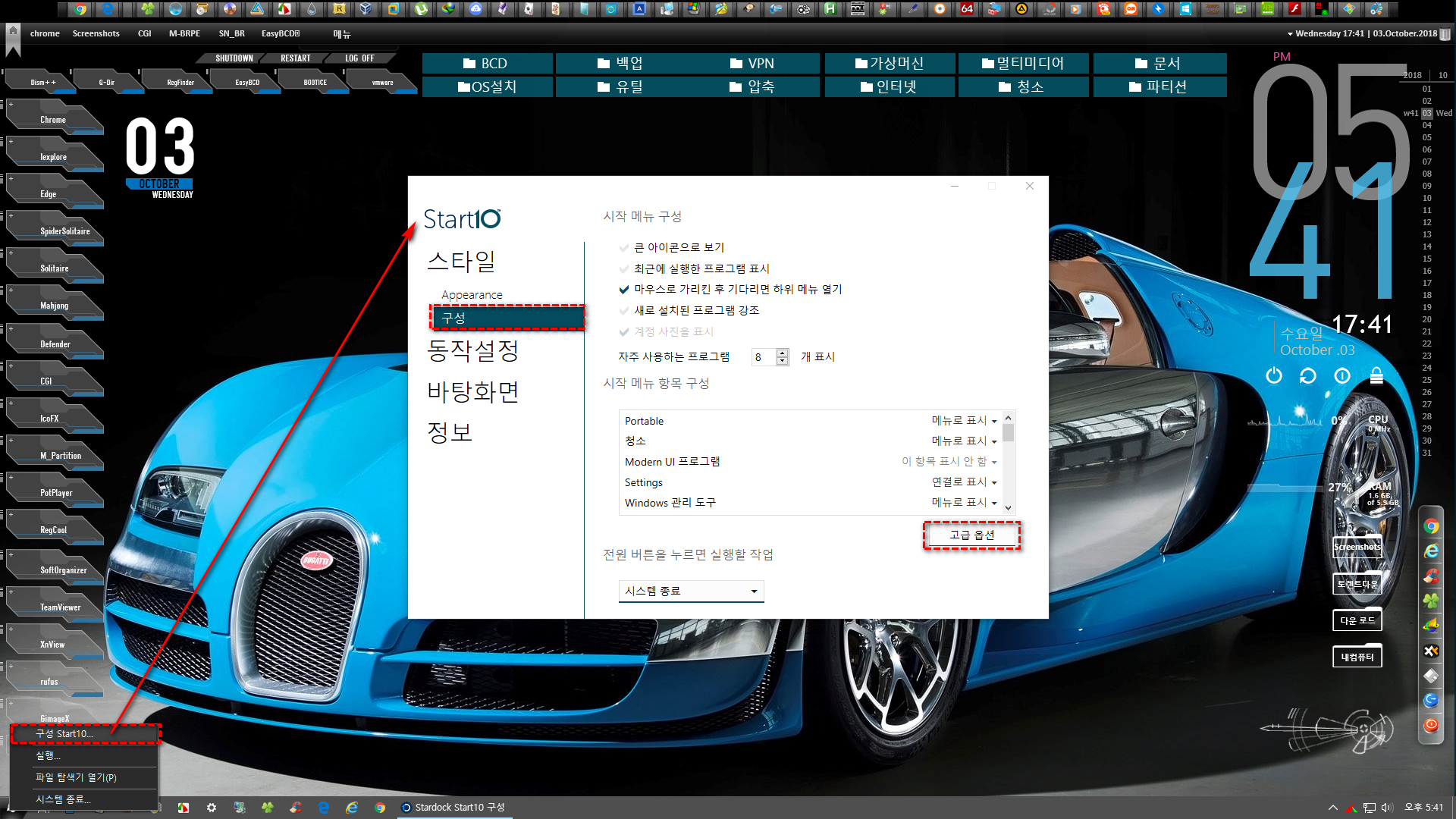Image resolution: width=1456 pixels, height=819 pixels.
Task: Open dropdown for Windows 관리 도구 item
Action: pos(964,503)
